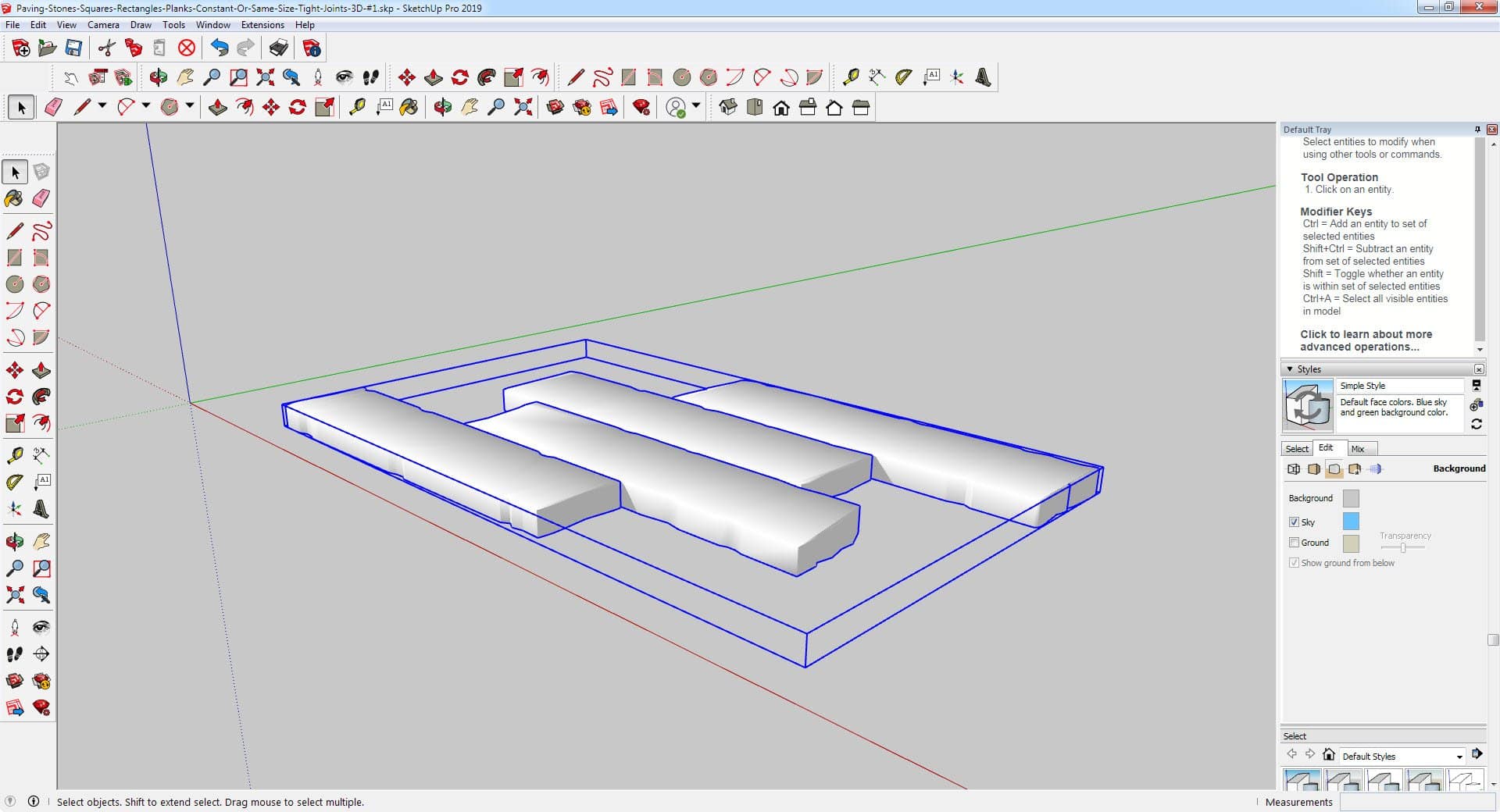Collapse the Styles panel triangle
1500x812 pixels.
[1290, 369]
